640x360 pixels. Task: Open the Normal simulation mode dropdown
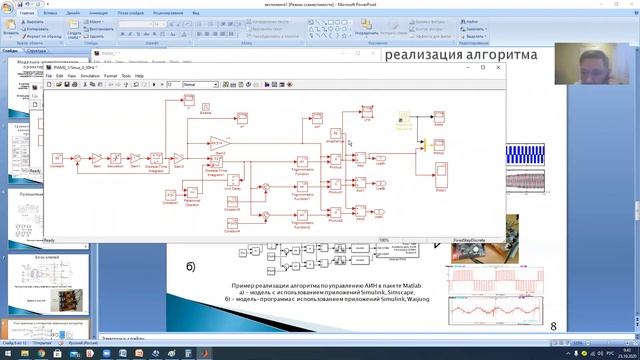[200, 84]
